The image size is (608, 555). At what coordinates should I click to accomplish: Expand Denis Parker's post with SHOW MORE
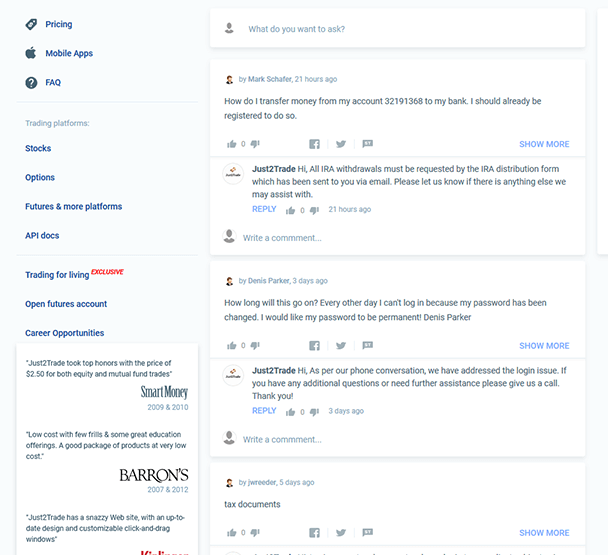(544, 346)
